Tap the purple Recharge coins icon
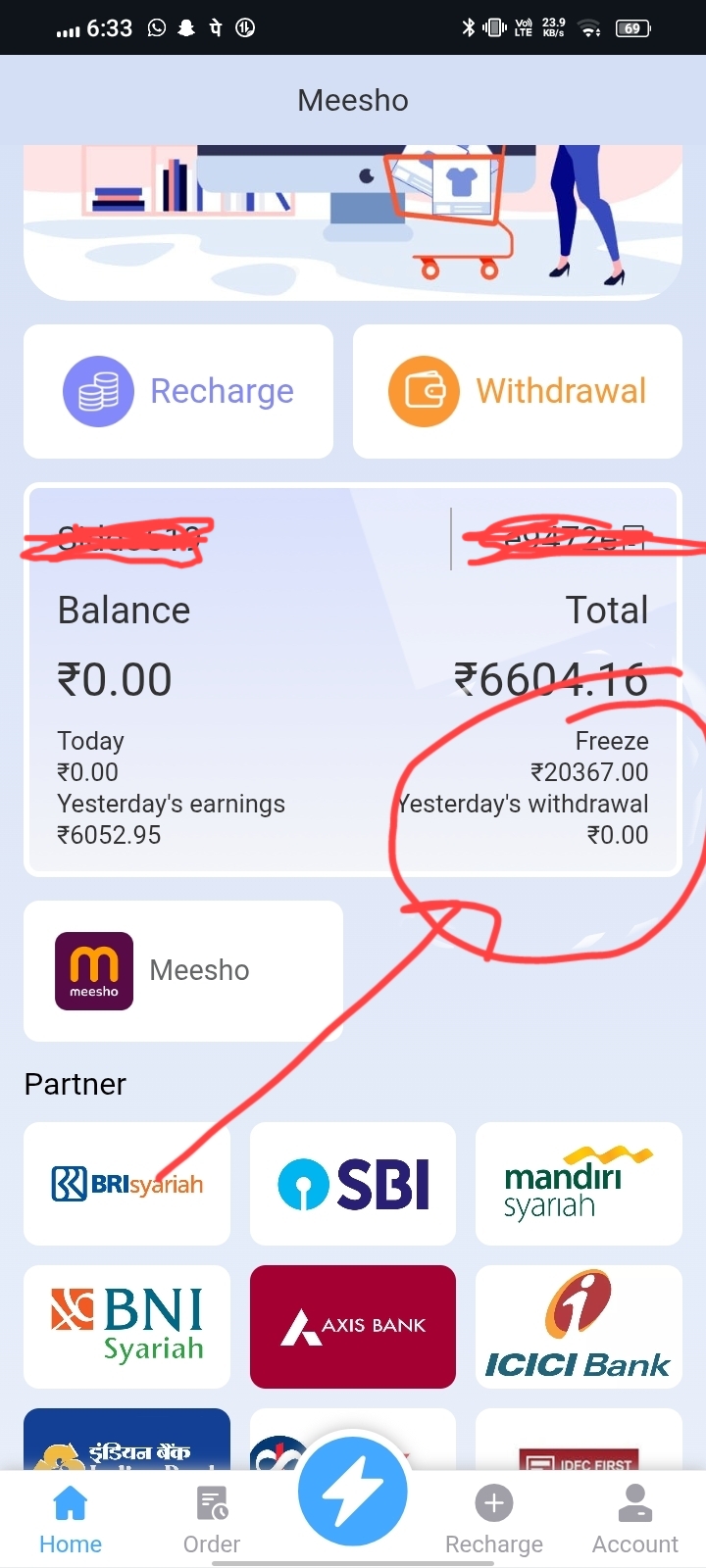This screenshot has width=706, height=1568. coord(98,391)
